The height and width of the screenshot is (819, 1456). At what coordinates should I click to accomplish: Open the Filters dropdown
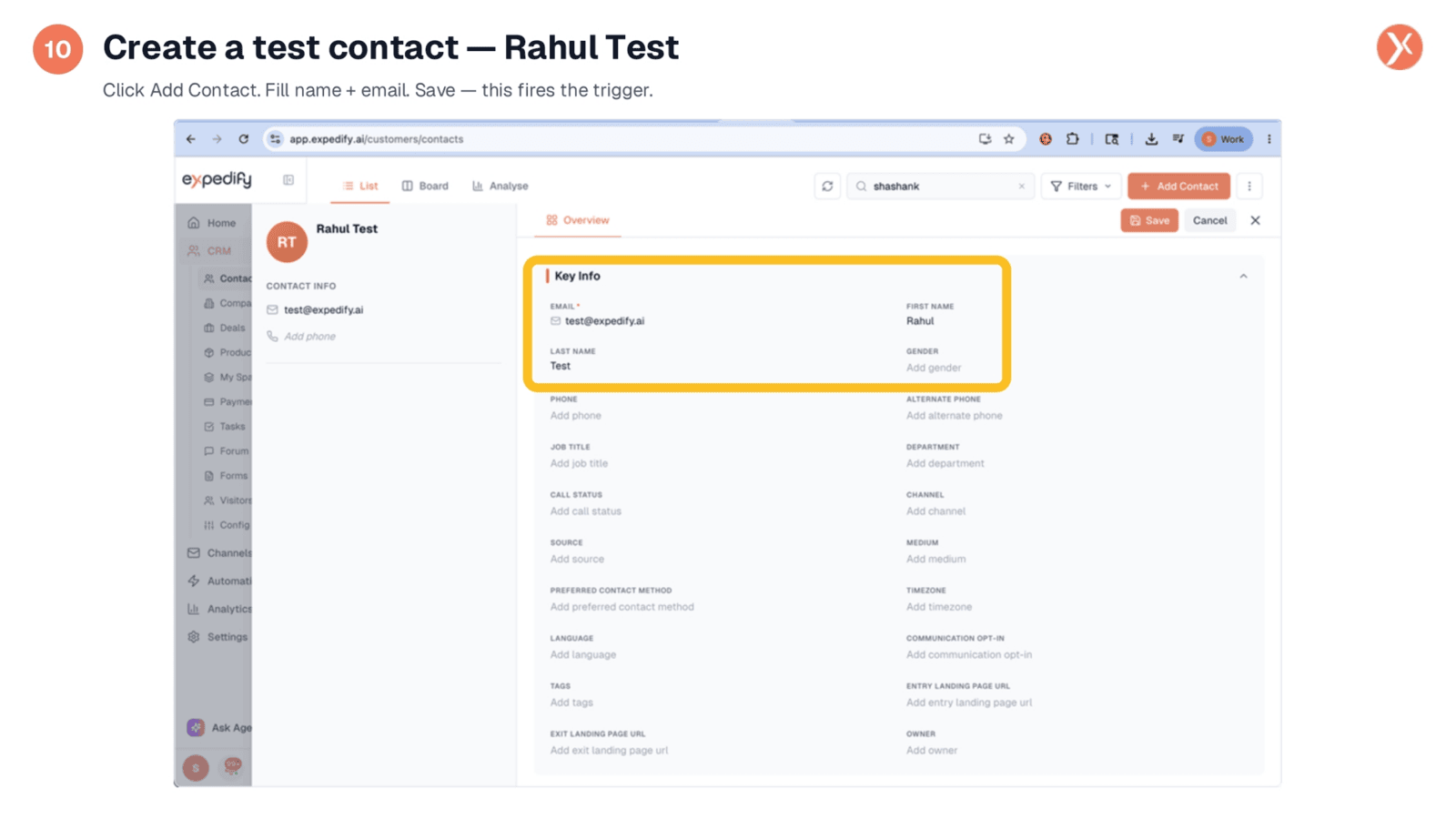click(1080, 186)
